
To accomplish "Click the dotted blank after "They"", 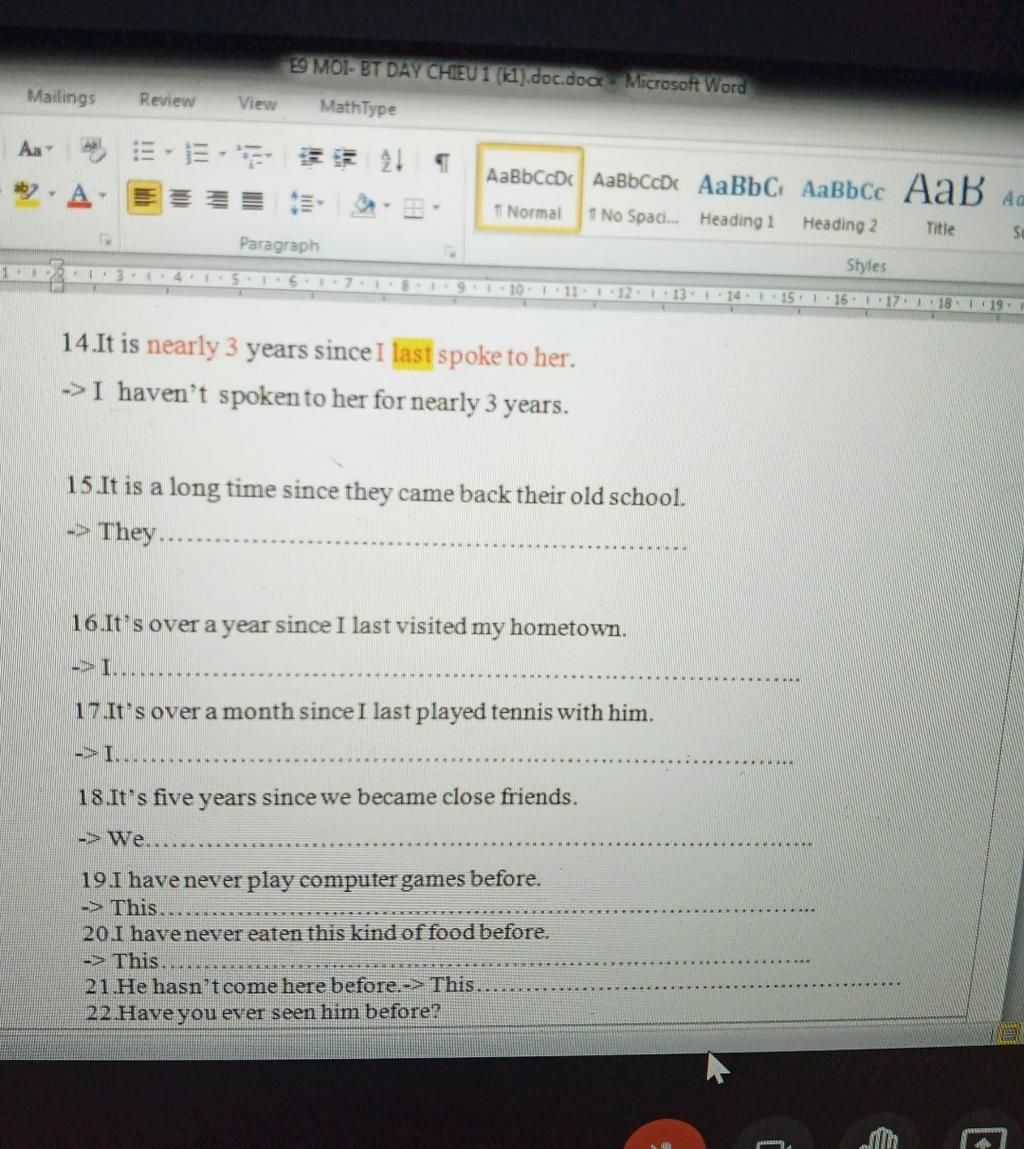I will pyautogui.click(x=424, y=544).
